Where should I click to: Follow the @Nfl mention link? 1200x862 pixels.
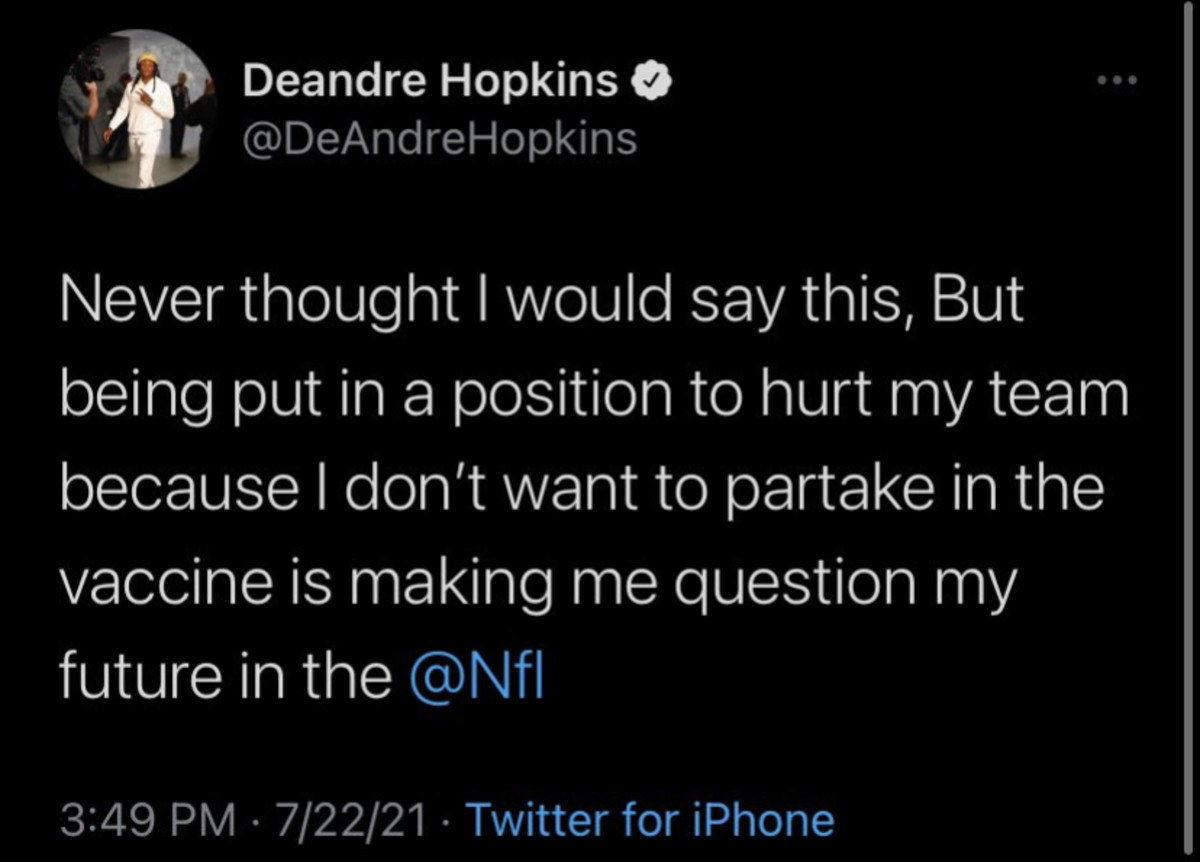pos(476,677)
